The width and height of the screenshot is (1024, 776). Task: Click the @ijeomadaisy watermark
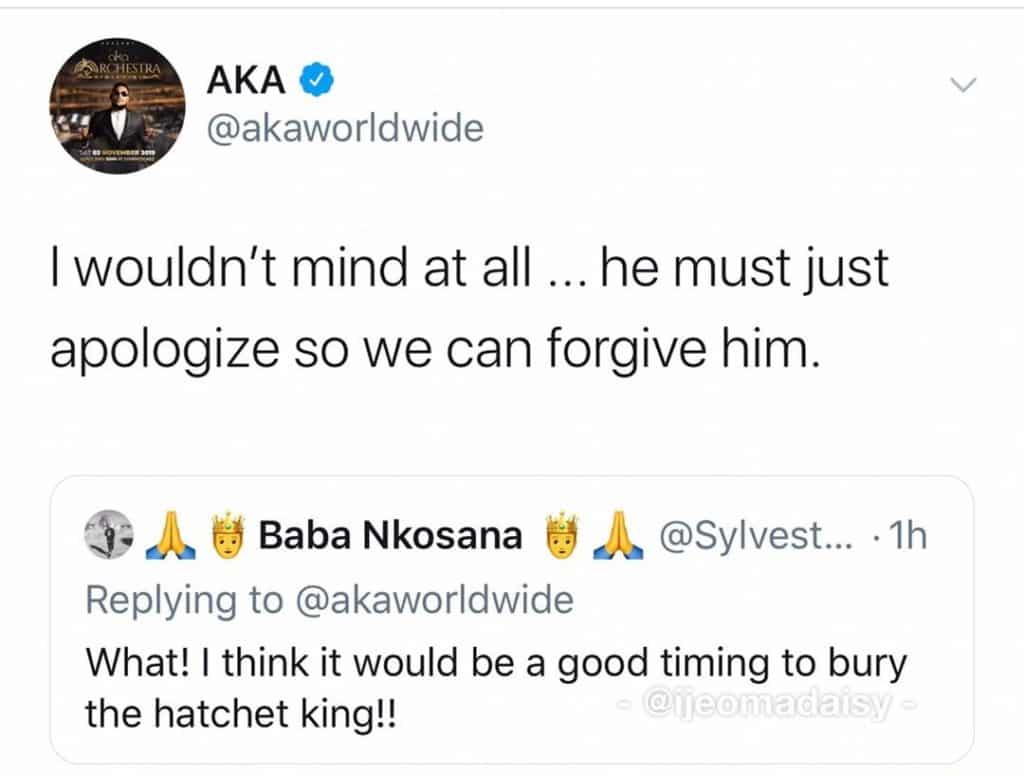point(767,704)
